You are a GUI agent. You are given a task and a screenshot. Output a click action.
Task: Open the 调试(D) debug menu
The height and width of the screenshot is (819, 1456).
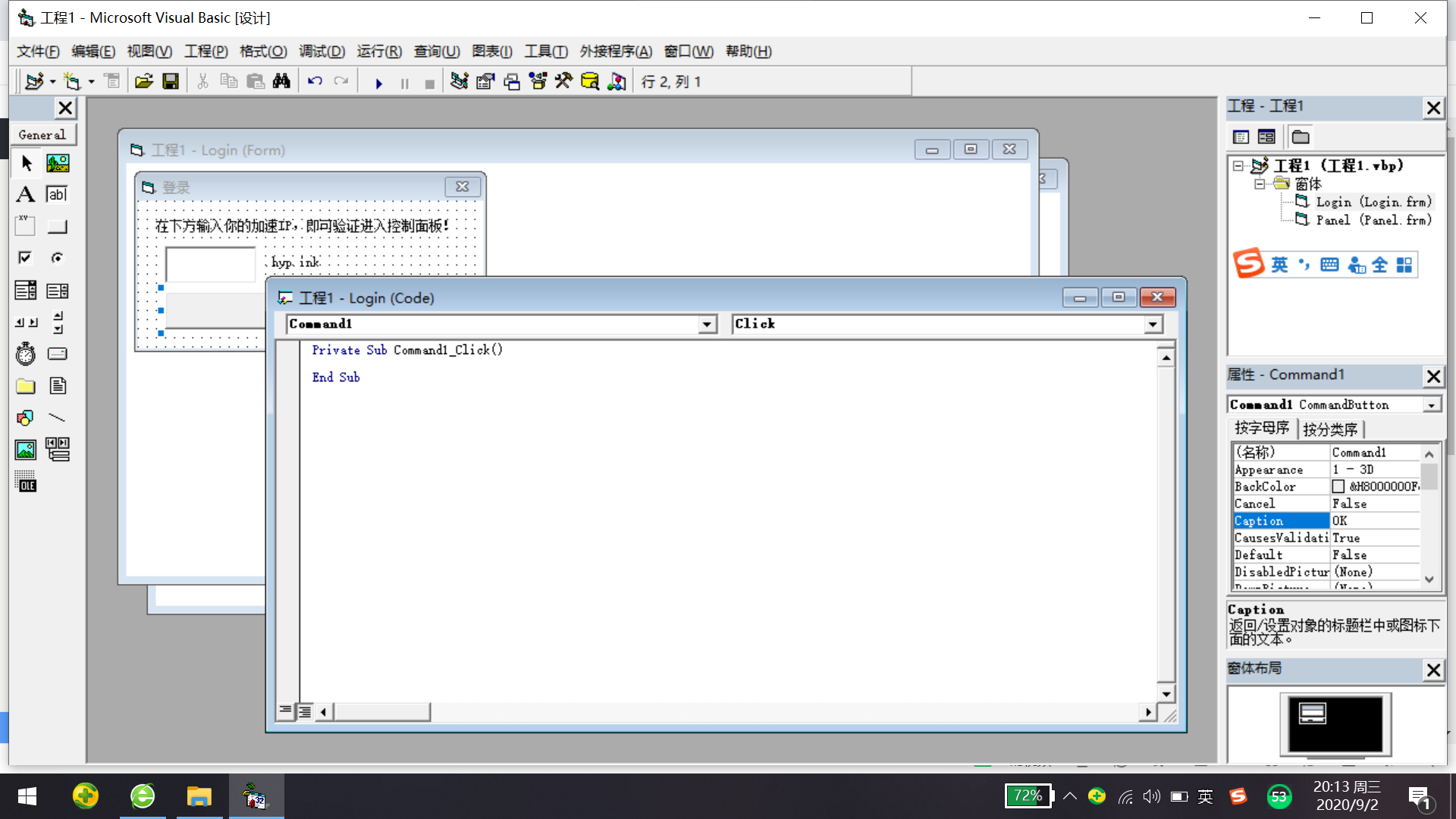point(322,52)
